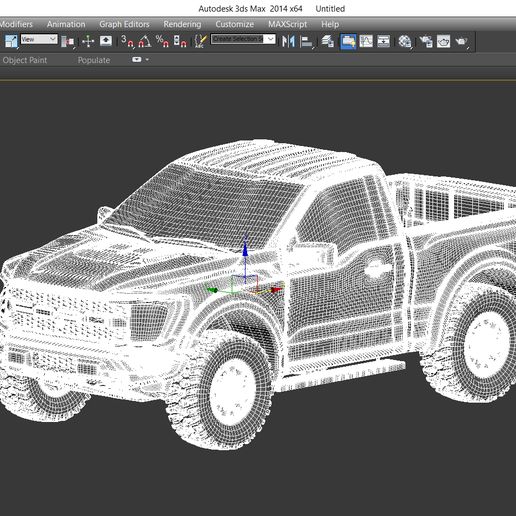This screenshot has width=516, height=516.
Task: Switch to the Object Paint ribbon tab
Action: (x=25, y=60)
